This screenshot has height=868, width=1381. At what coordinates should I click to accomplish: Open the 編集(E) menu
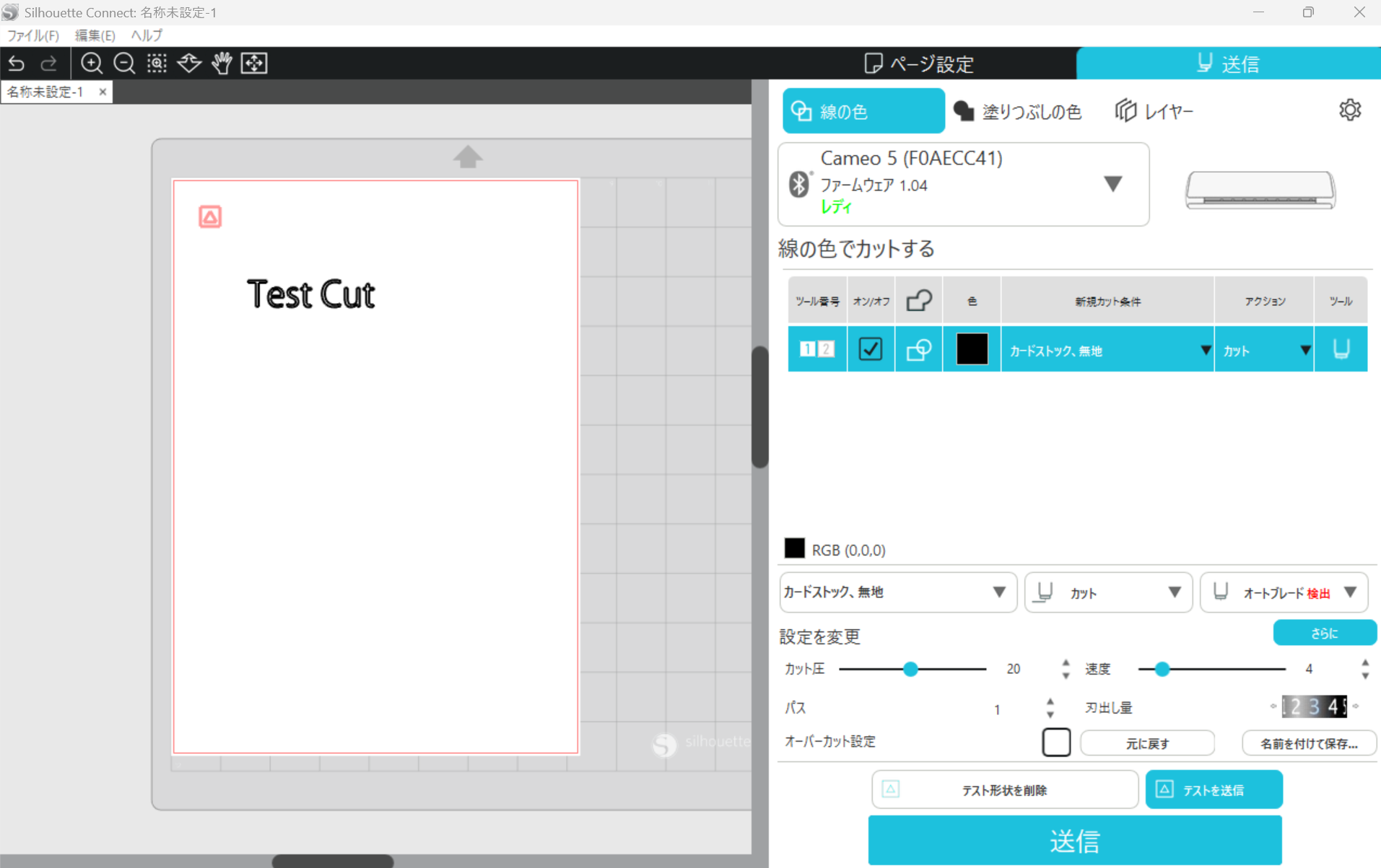[95, 35]
